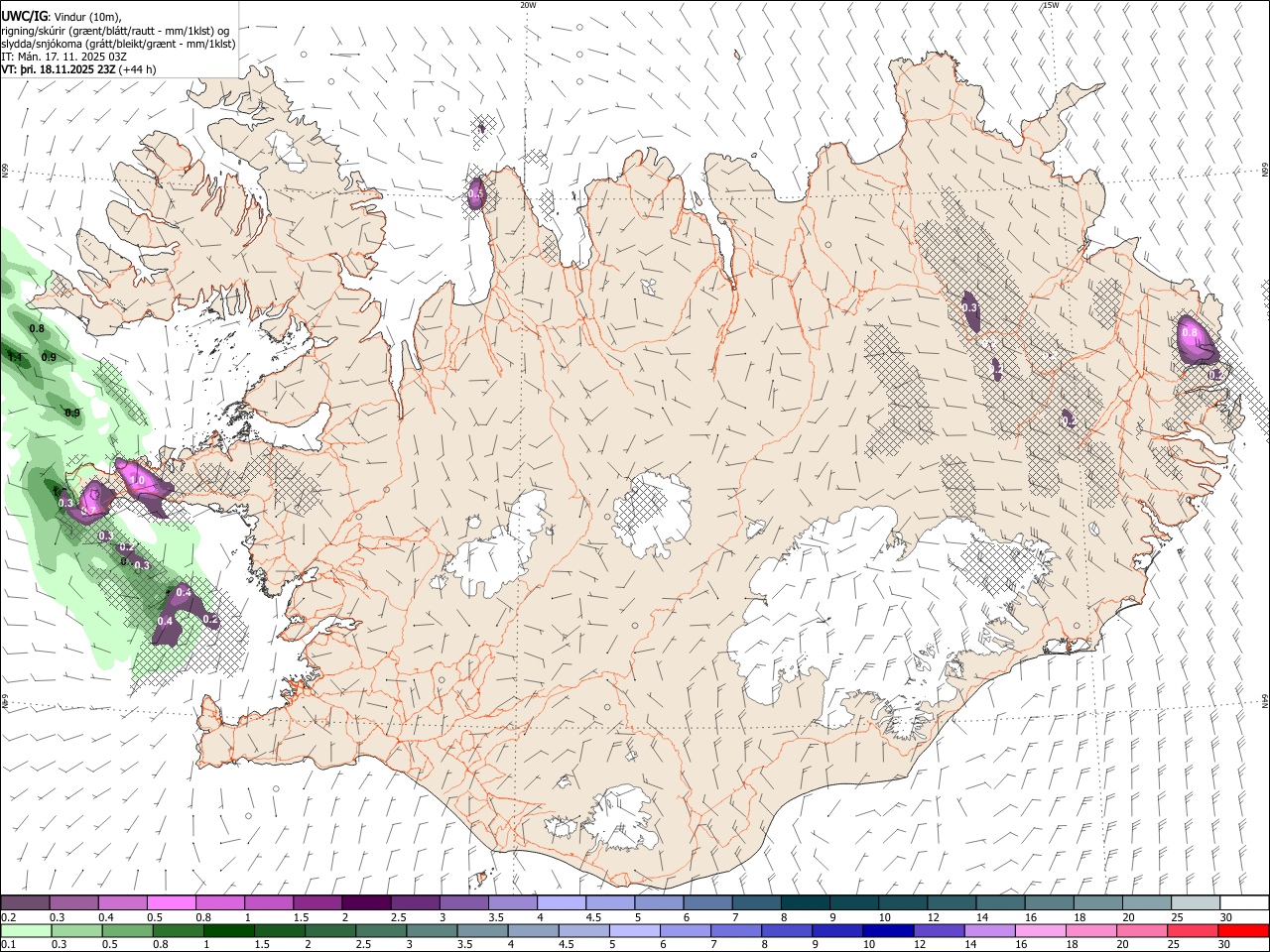Image resolution: width=1270 pixels, height=952 pixels.
Task: Pick the upper-row swatch between 1.5 and 2
Action: coord(317,902)
